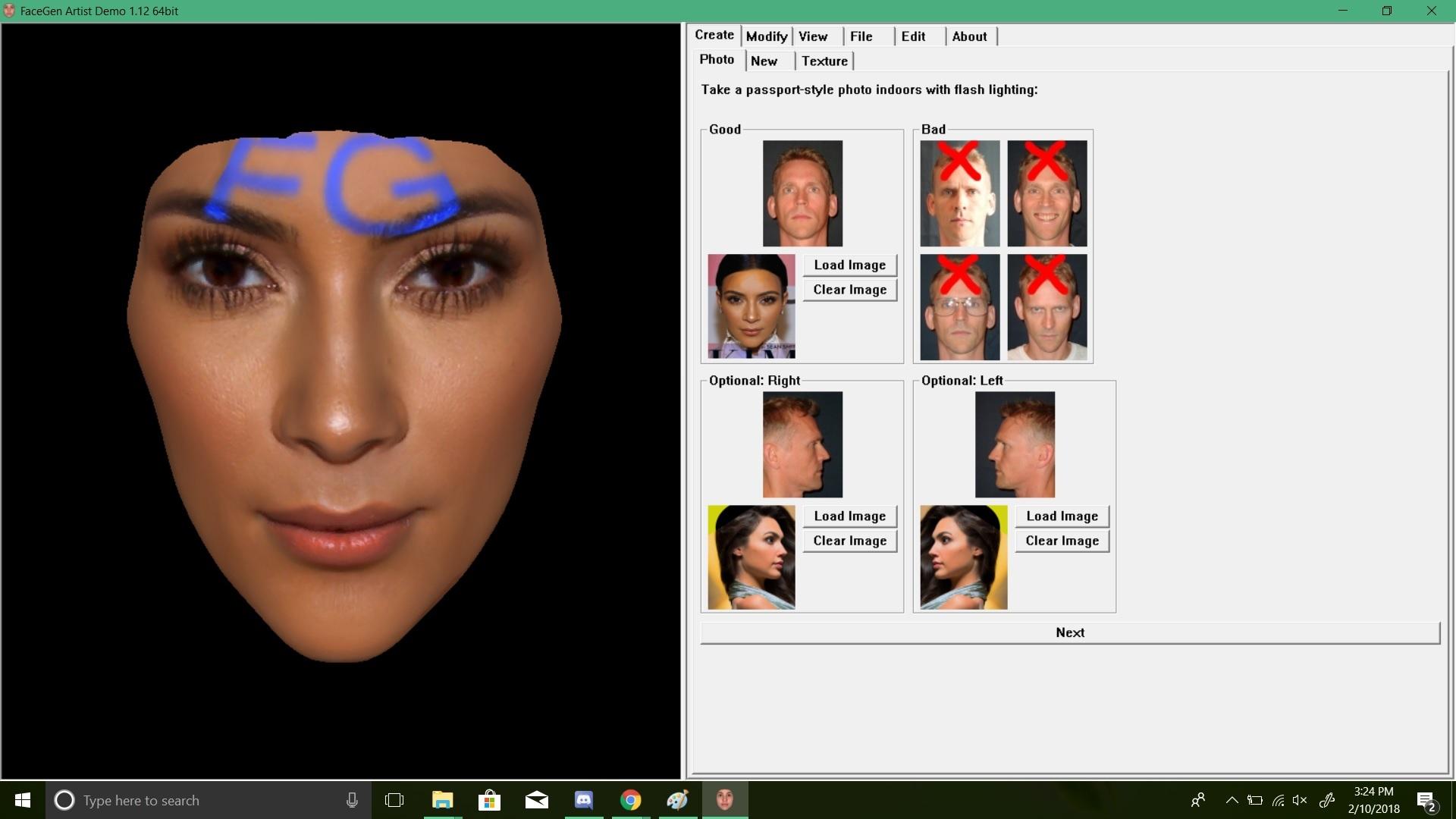Open Discord from the taskbar
Viewport: 1456px width, 819px height.
583,800
